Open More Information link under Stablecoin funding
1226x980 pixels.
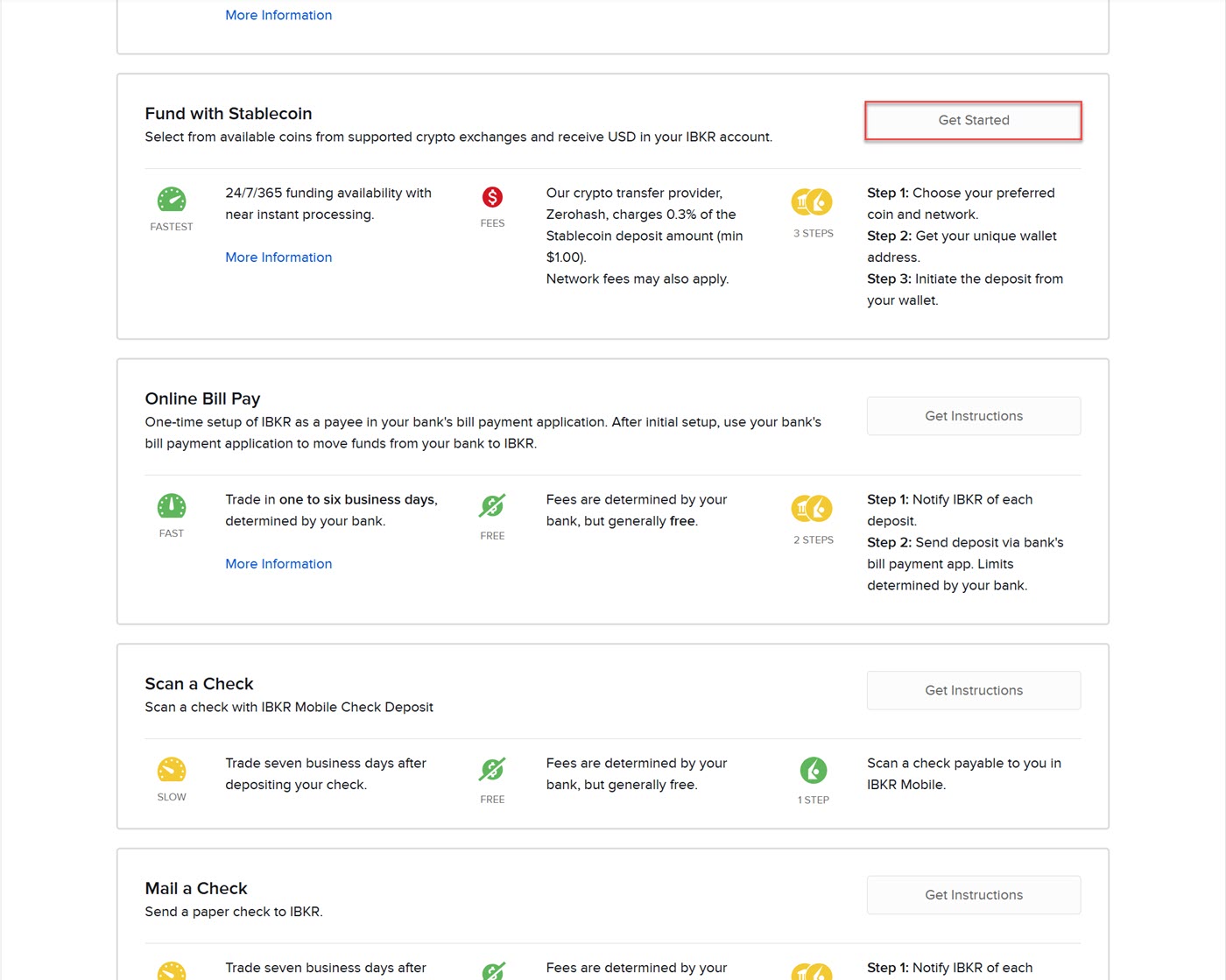coord(278,257)
